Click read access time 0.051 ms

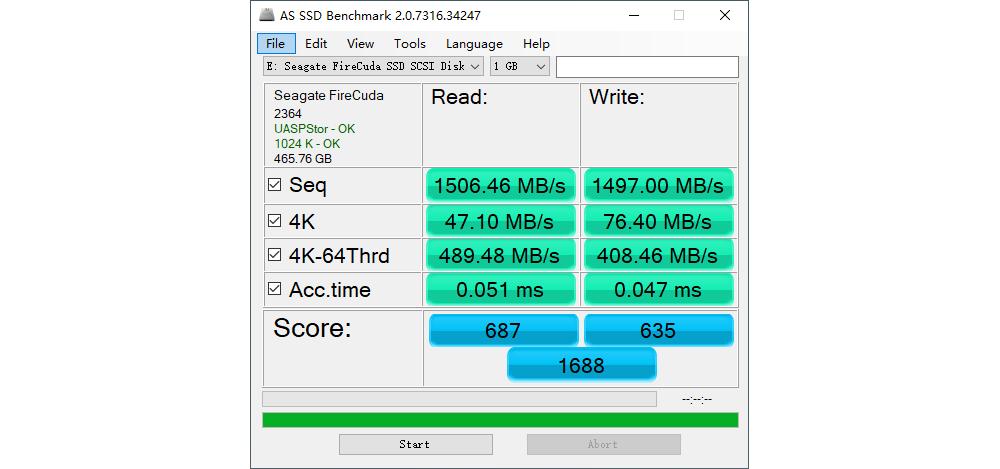(x=501, y=290)
